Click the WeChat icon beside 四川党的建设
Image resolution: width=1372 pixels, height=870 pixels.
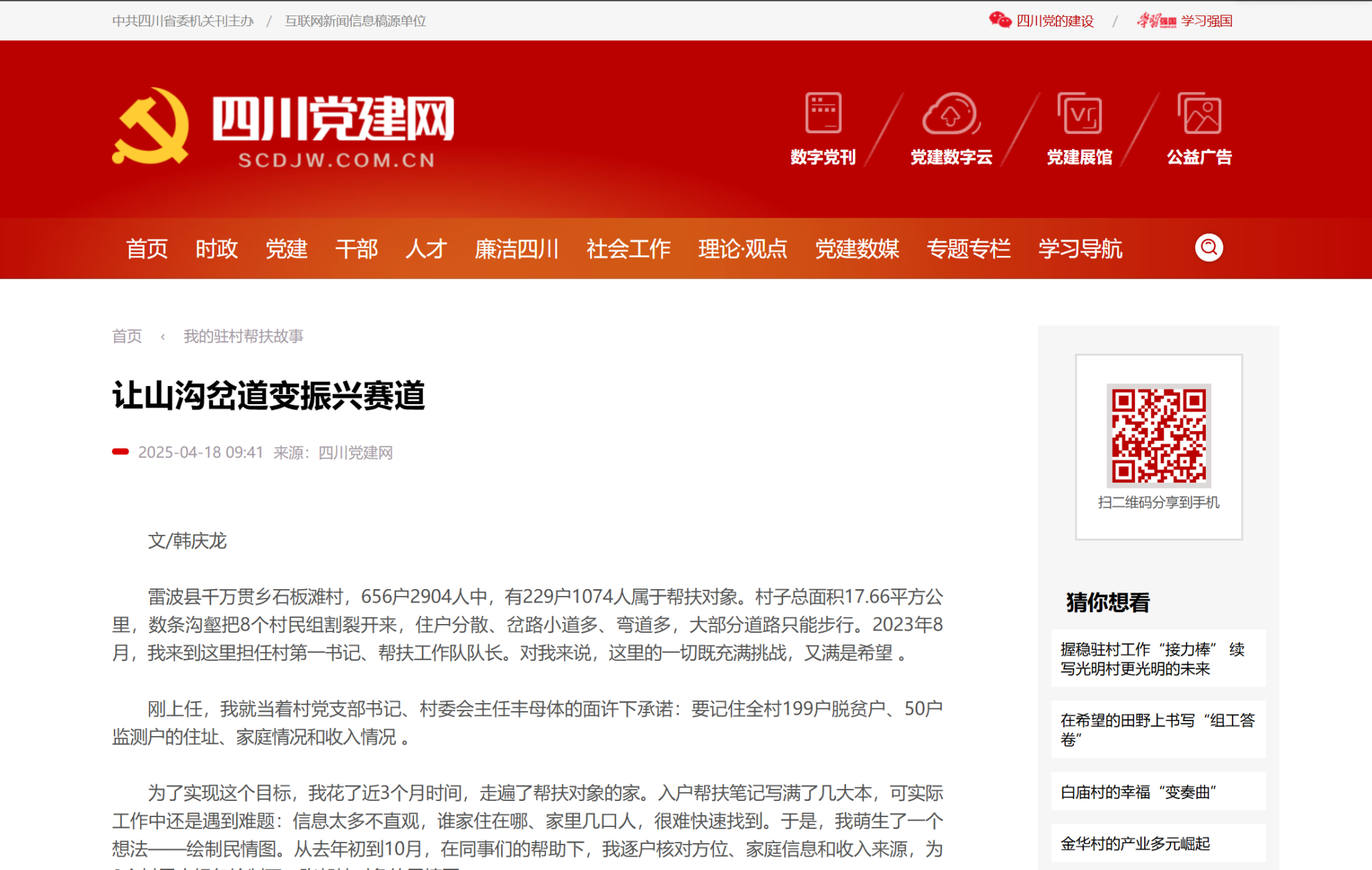click(1000, 20)
